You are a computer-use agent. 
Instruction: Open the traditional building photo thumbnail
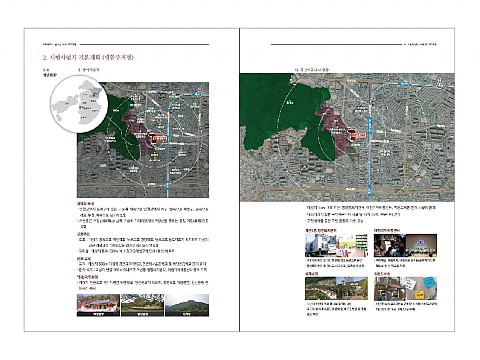tap(98, 305)
